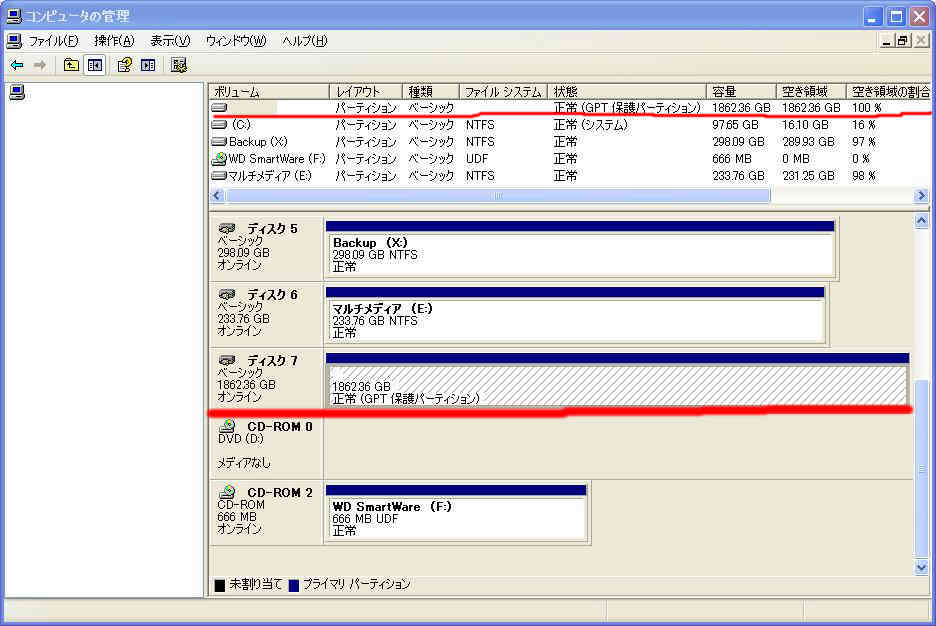The image size is (936, 626).
Task: Click the drive icon of マルチメディア (E:) row
Action: tap(220, 176)
